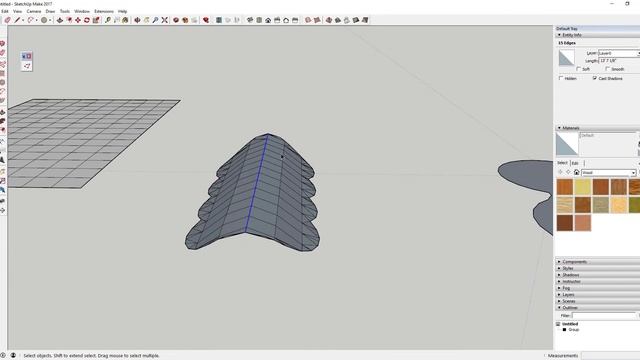Open the Draw menu
The width and height of the screenshot is (640, 360).
[50, 11]
